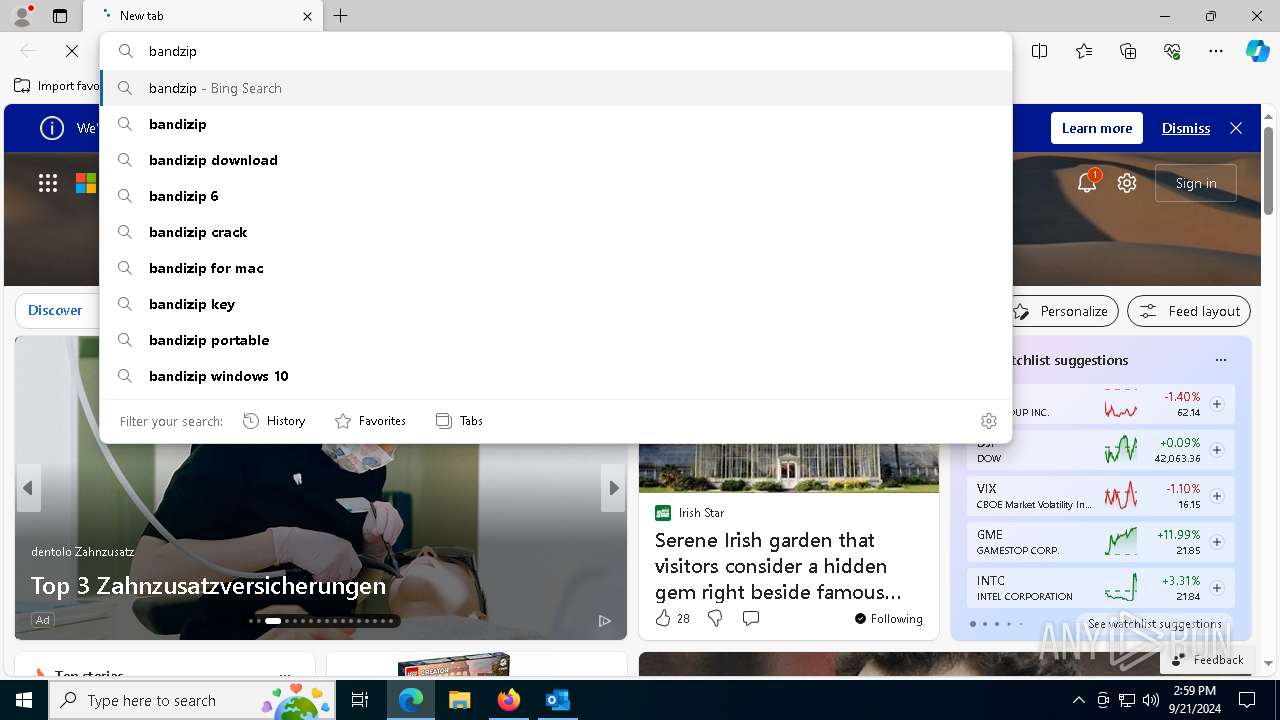Choose 'bandizip crack' suggestion
This screenshot has width=1280, height=720.
click(x=556, y=232)
